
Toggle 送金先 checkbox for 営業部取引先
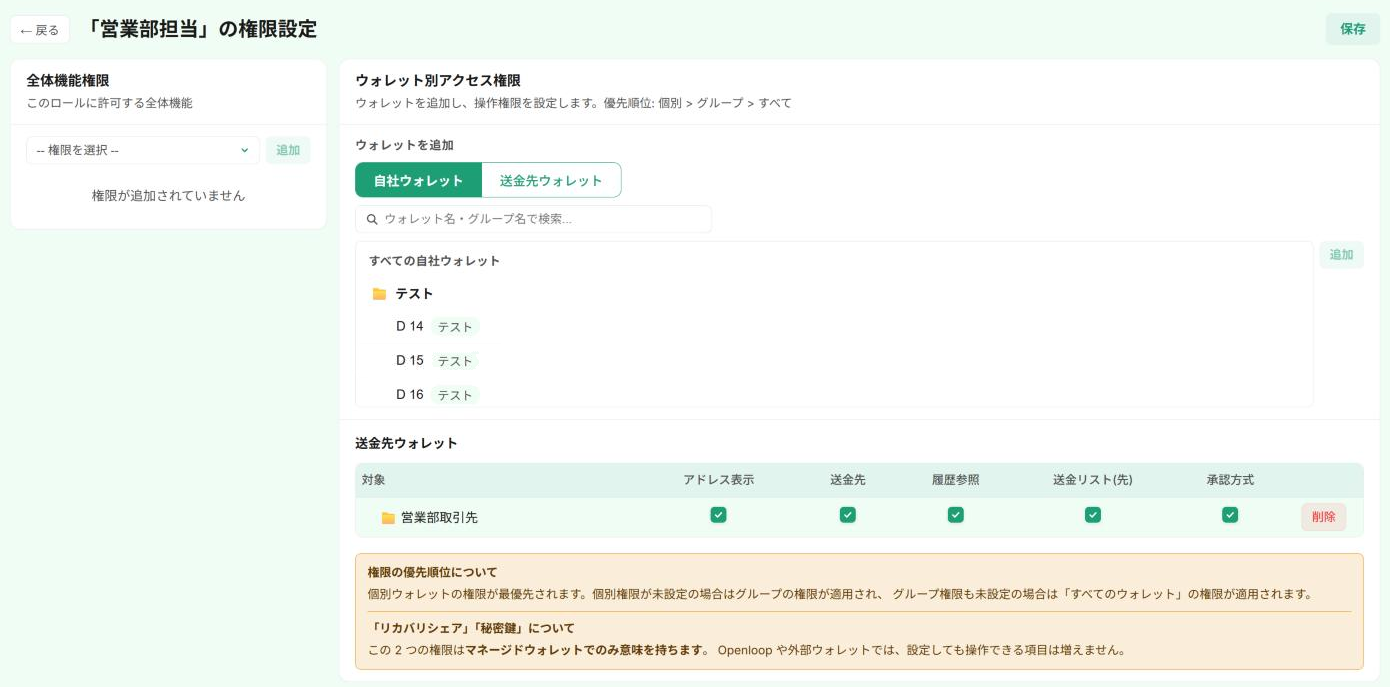tap(848, 515)
